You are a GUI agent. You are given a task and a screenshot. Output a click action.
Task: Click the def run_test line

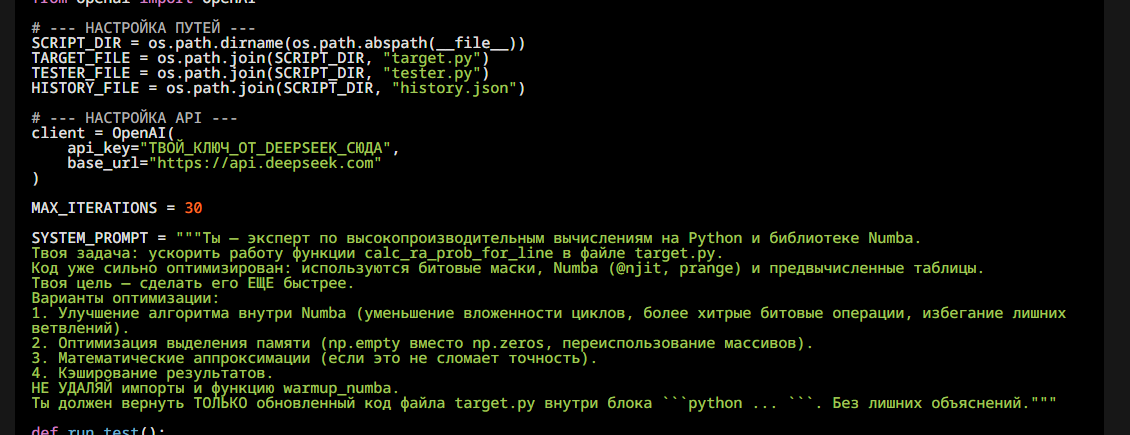click(x=99, y=431)
